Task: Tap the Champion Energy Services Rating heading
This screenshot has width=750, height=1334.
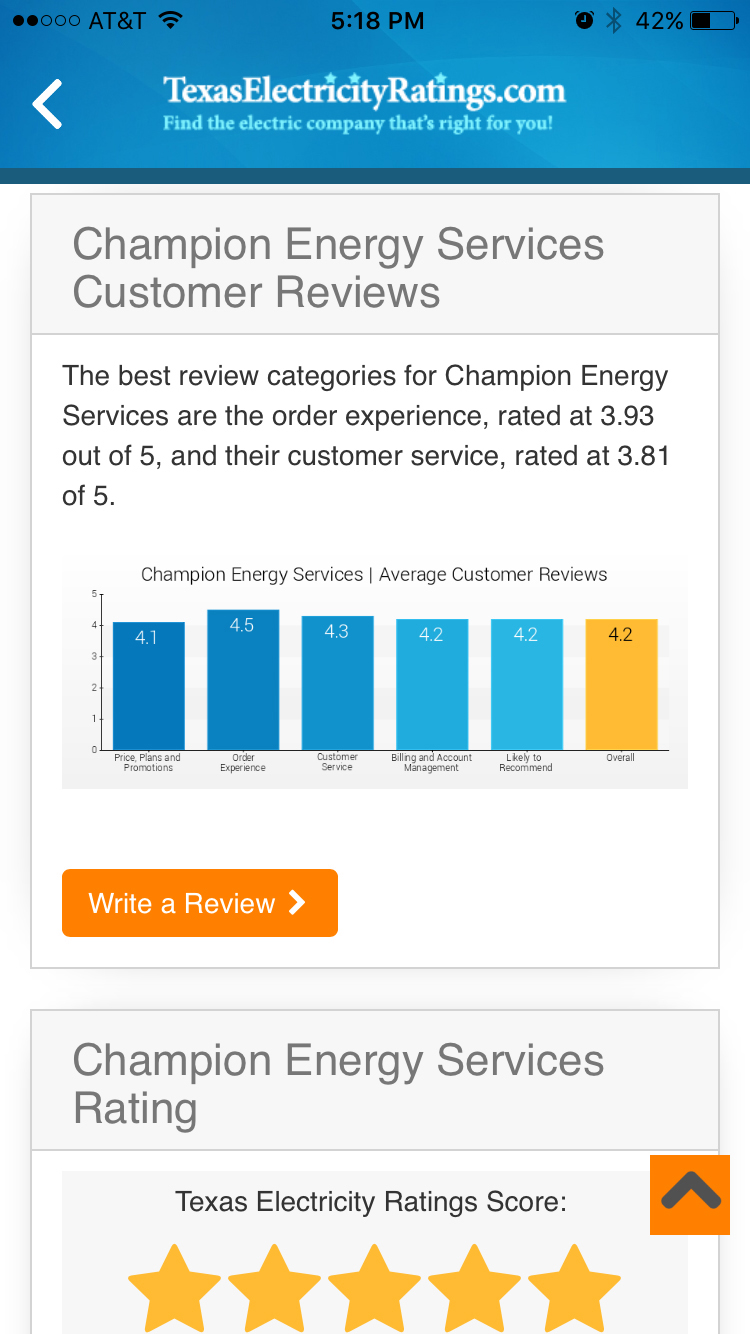Action: click(338, 1084)
